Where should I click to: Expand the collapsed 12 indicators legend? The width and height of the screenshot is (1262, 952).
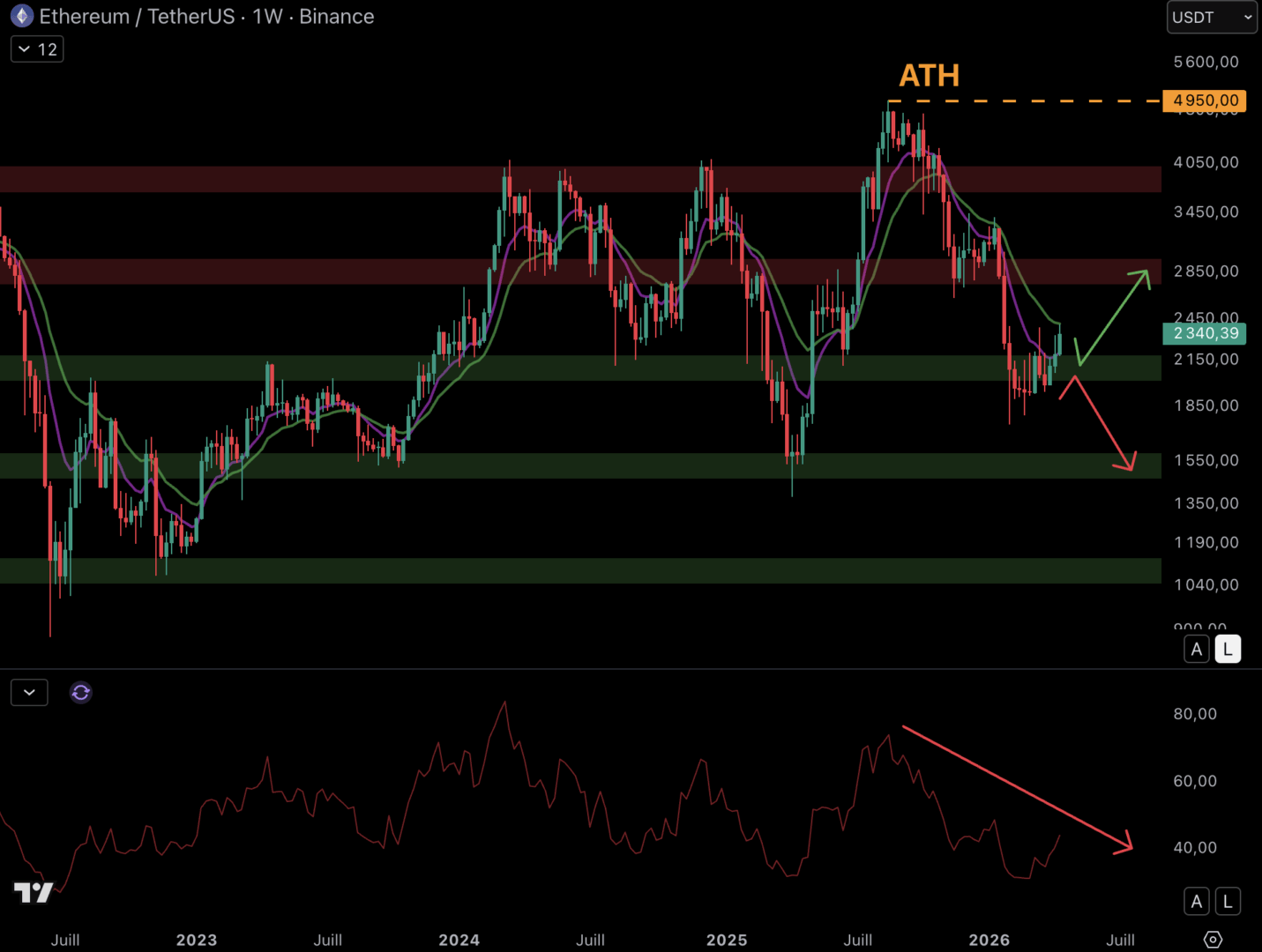(37, 49)
